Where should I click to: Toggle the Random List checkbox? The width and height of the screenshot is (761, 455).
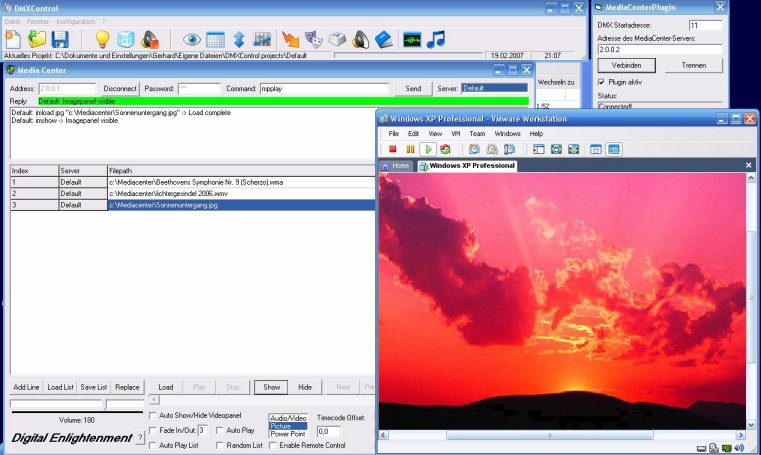[x=220, y=445]
